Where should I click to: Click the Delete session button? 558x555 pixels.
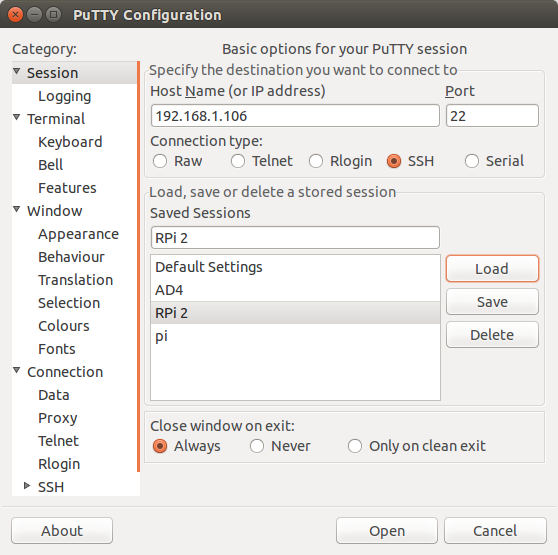pos(493,335)
